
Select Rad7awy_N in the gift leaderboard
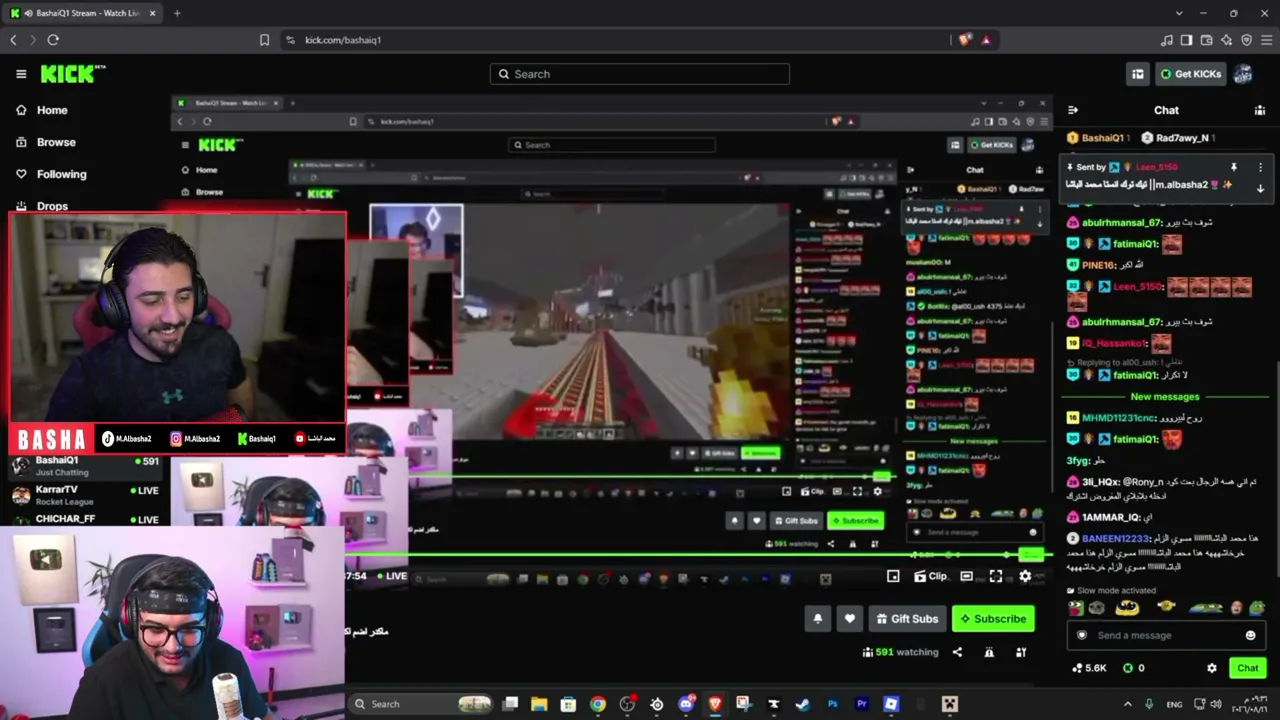coord(1176,138)
